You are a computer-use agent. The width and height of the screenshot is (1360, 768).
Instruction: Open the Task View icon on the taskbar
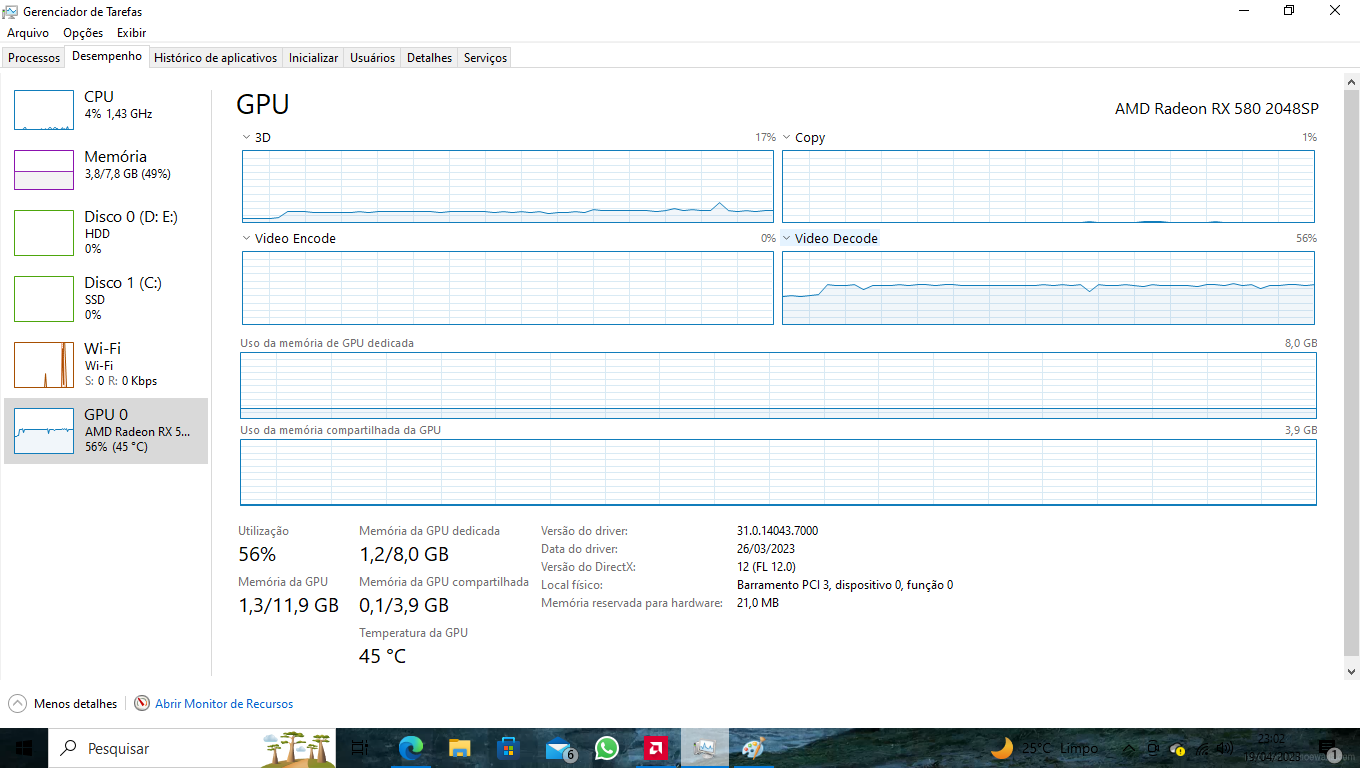point(360,748)
